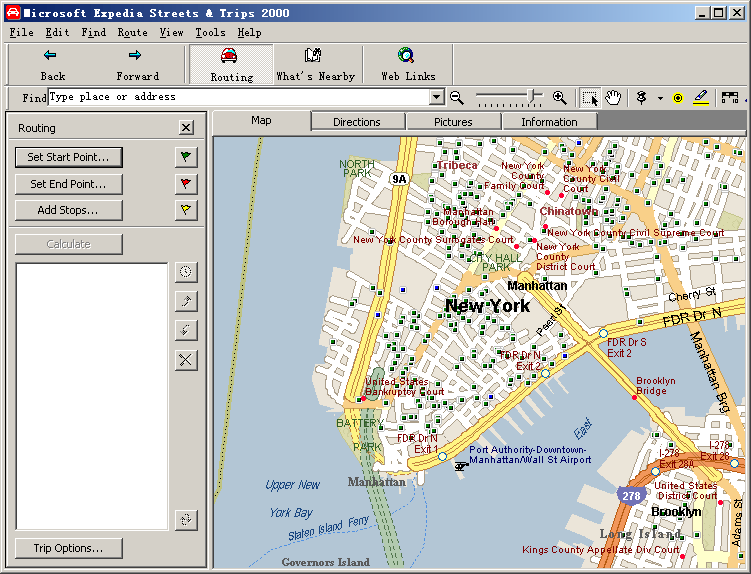
Task: Click the Find place or address field
Action: tap(239, 97)
